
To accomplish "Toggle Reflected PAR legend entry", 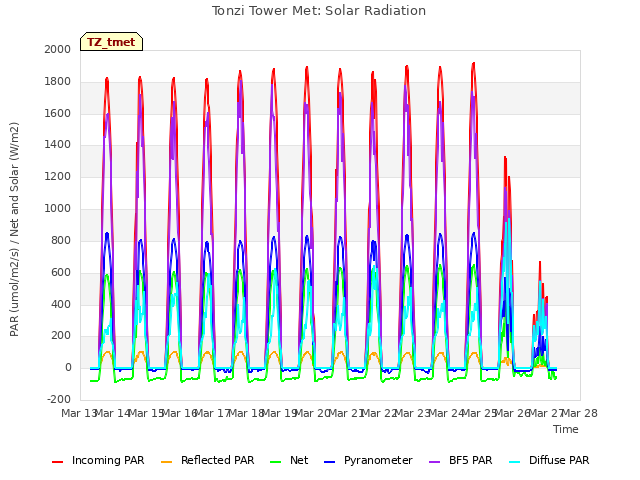I will (208, 460).
